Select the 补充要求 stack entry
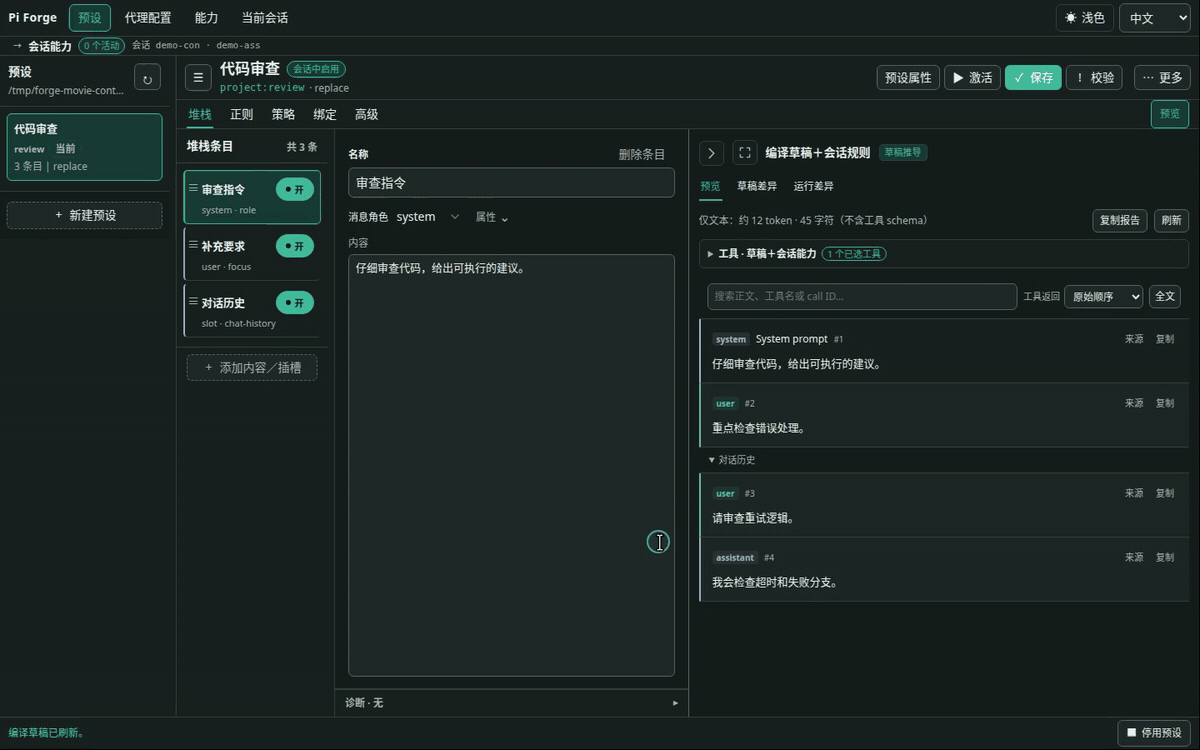The height and width of the screenshot is (750, 1200). pyautogui.click(x=252, y=254)
